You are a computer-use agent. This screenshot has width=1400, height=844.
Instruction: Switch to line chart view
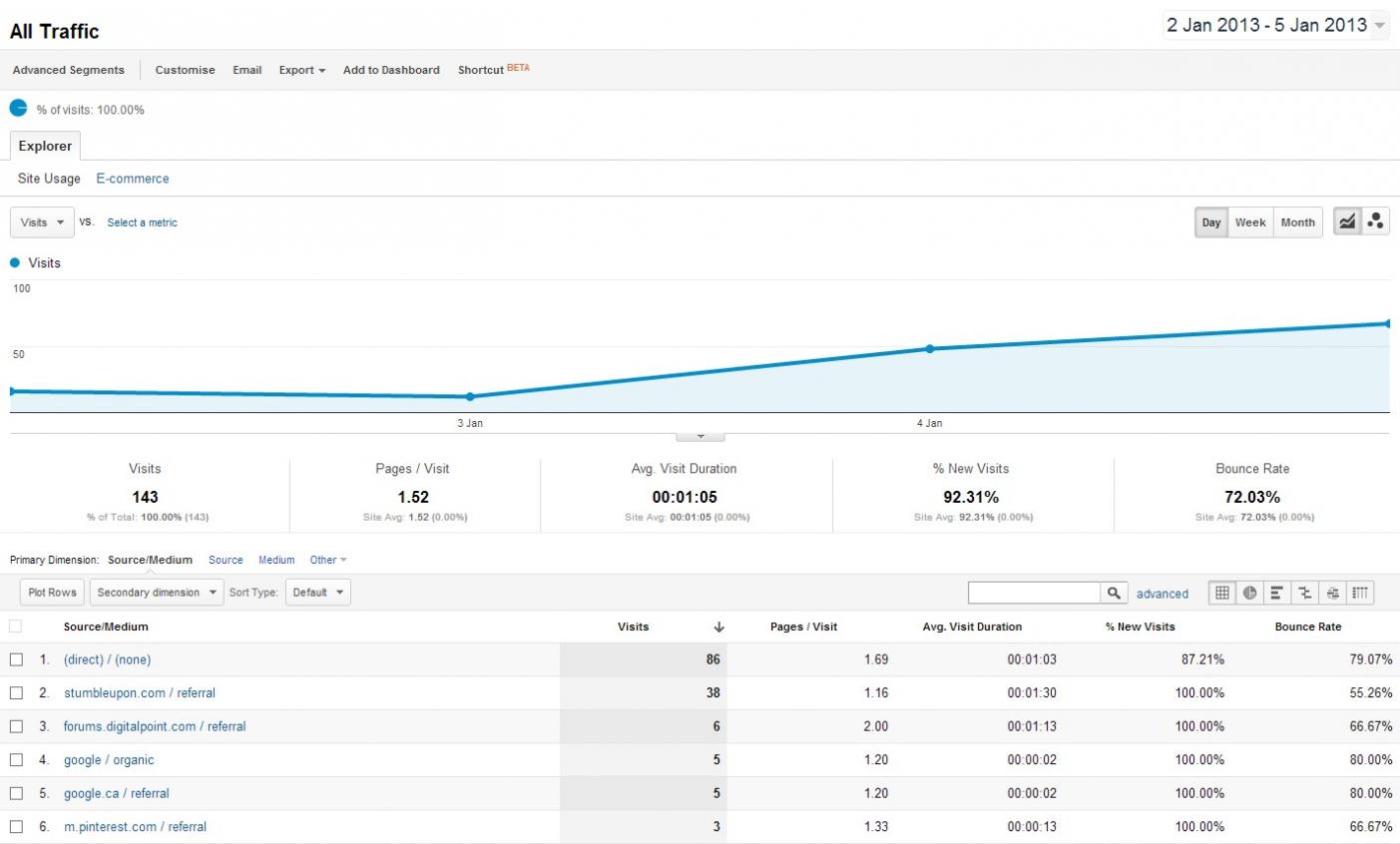coord(1347,222)
